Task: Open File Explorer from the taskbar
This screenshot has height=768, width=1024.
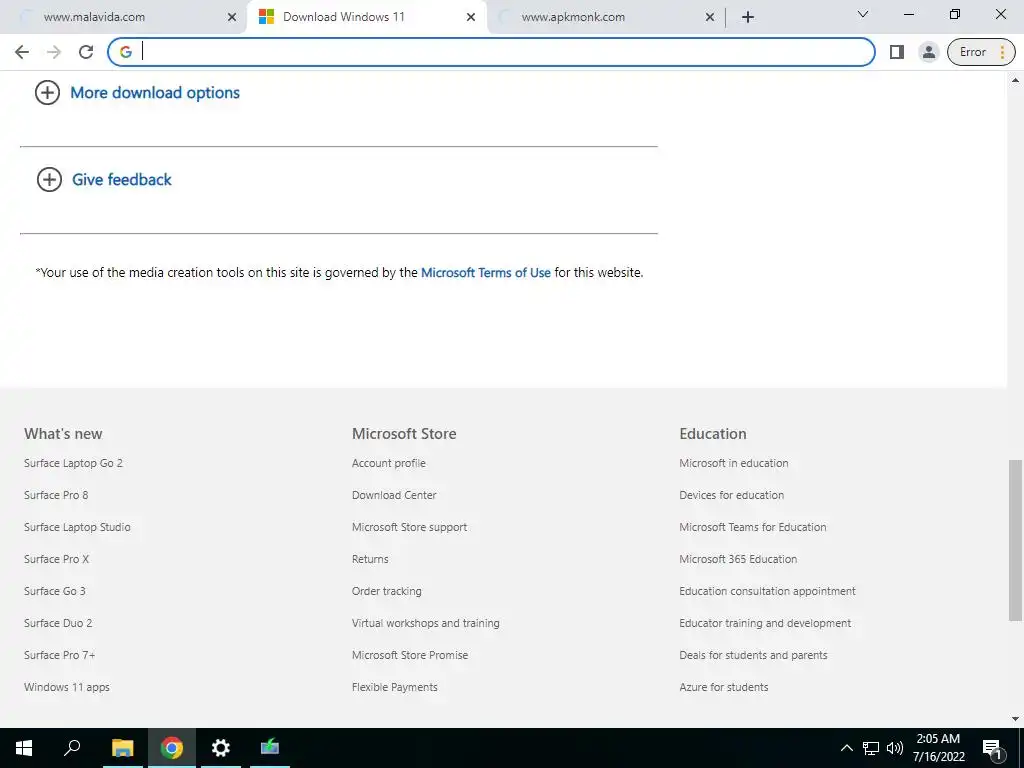Action: click(x=122, y=748)
